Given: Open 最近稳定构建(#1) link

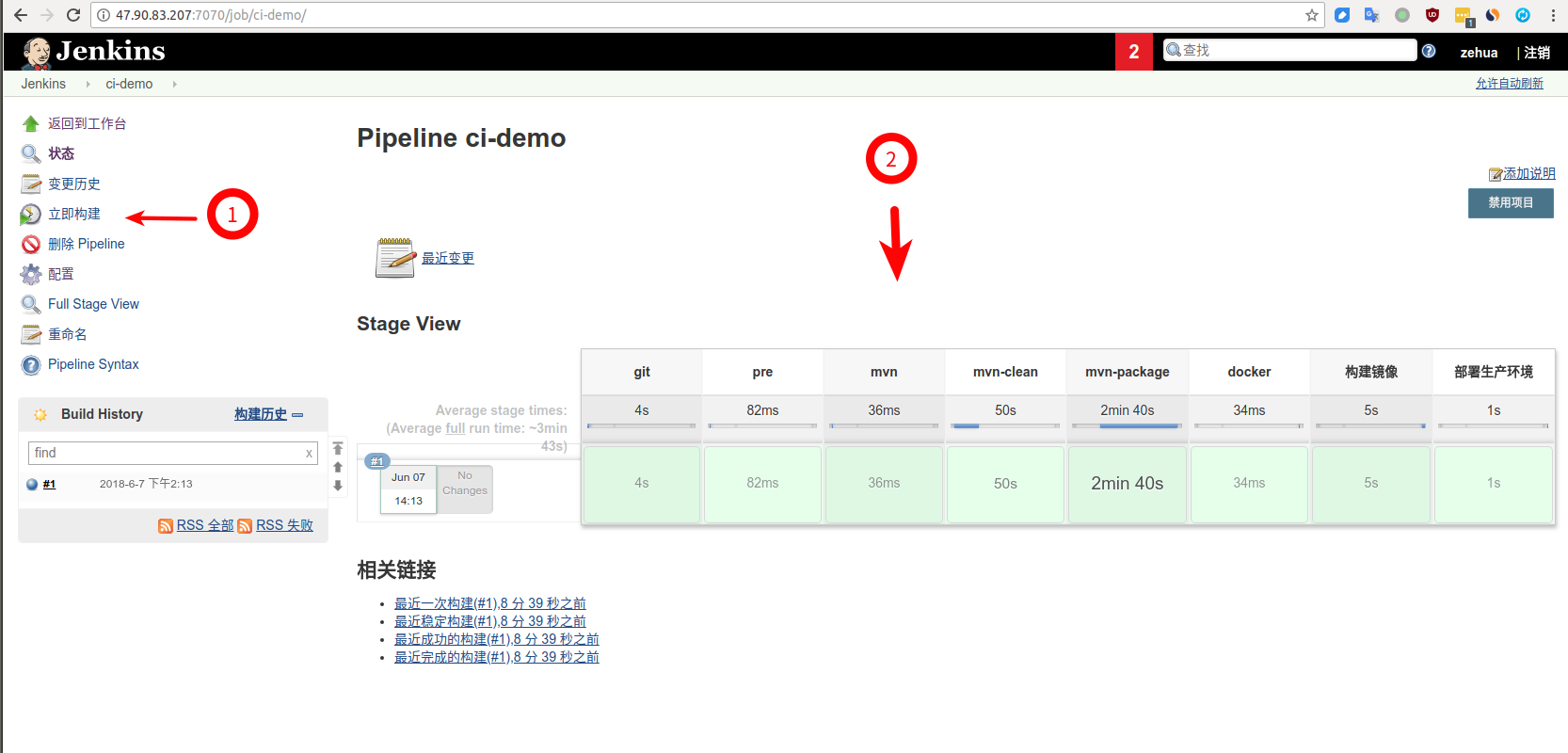Looking at the screenshot, I should (489, 621).
